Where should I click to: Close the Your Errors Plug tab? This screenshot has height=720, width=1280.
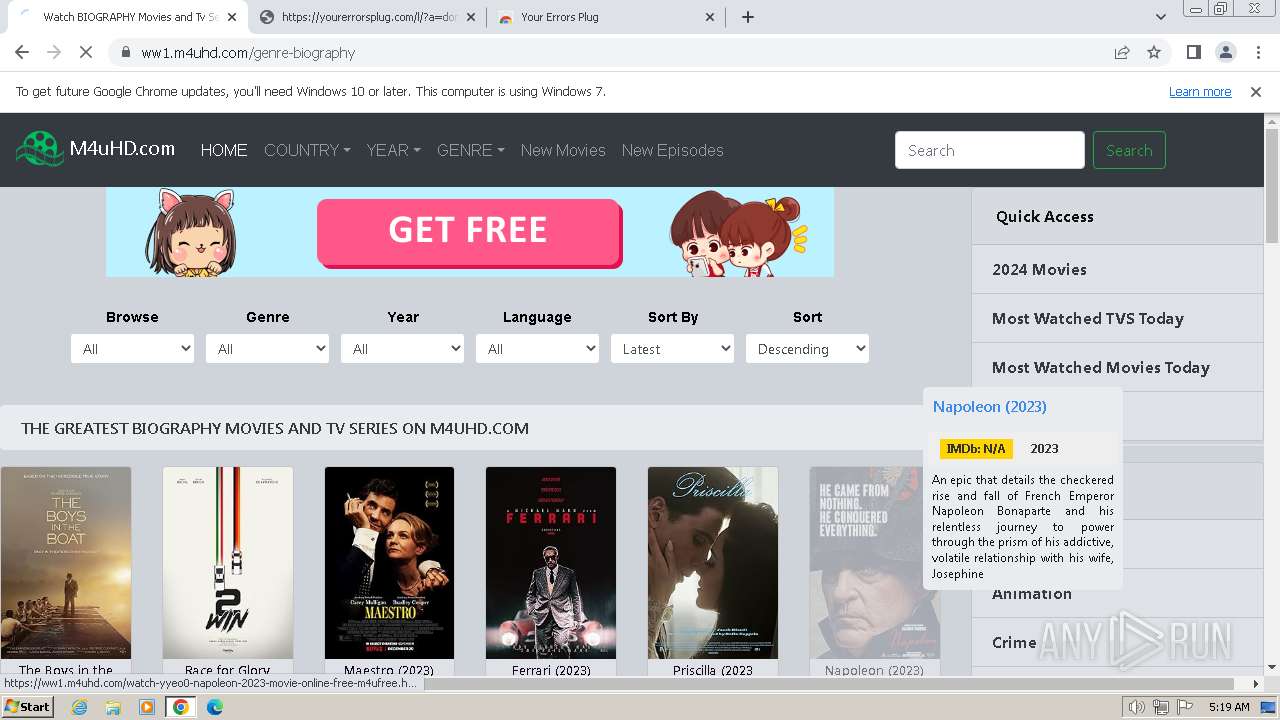[710, 17]
